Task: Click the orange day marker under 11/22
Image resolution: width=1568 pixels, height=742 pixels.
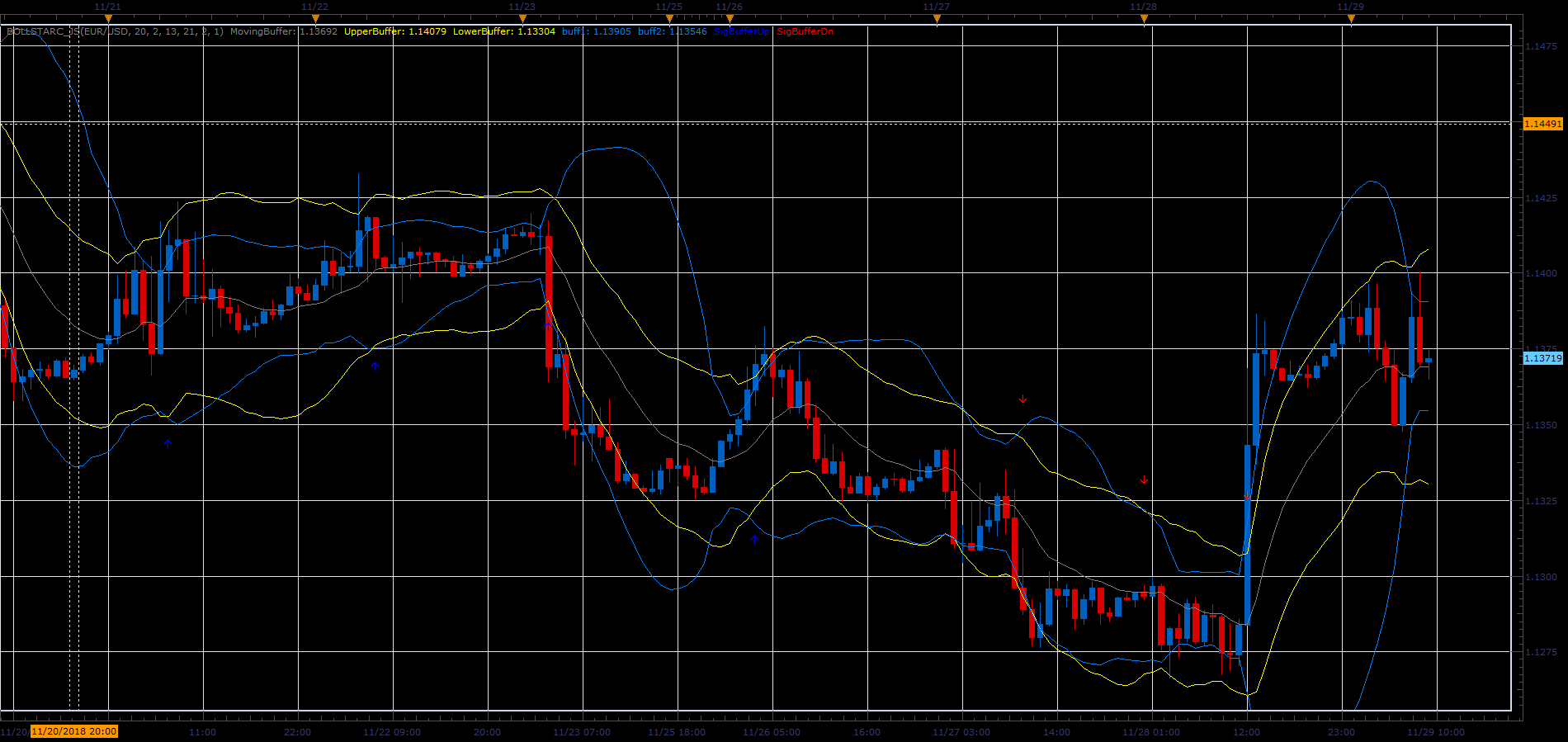Action: click(315, 19)
